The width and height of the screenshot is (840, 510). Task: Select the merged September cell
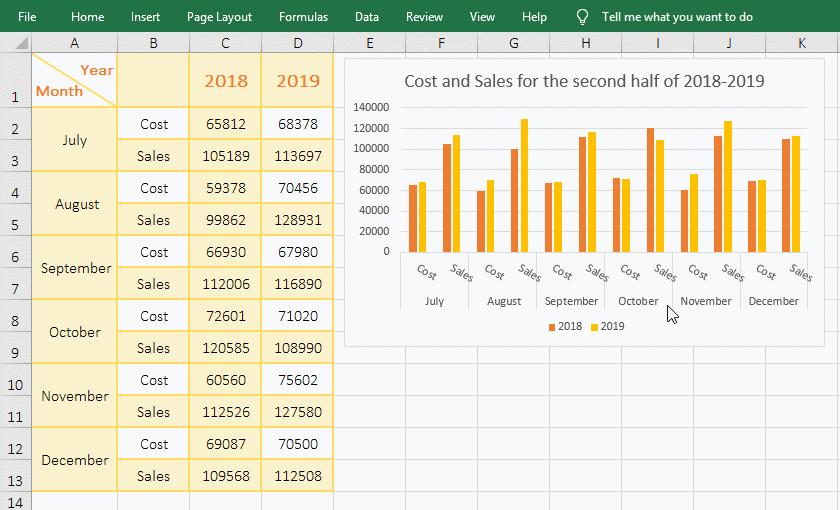pos(75,268)
